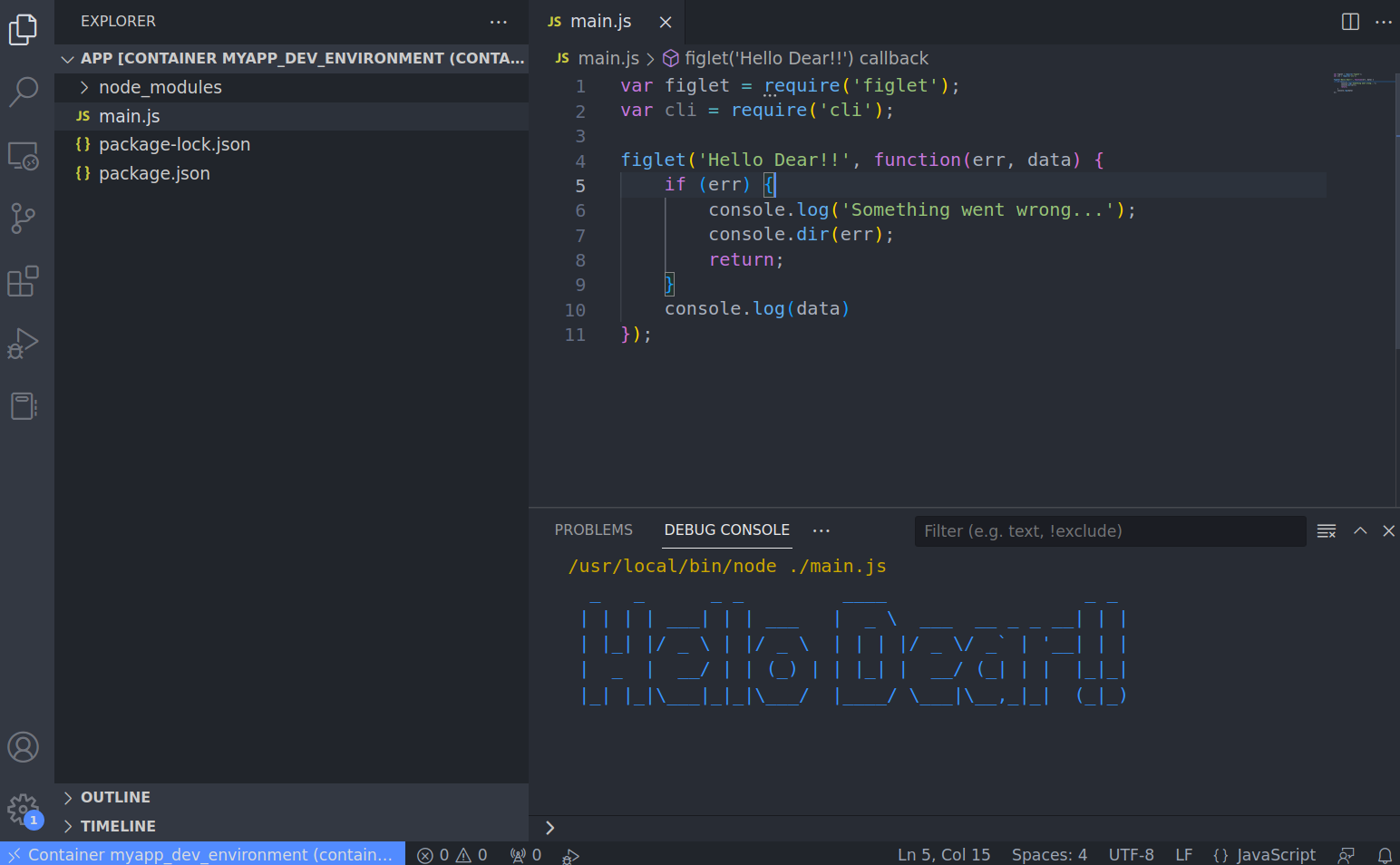
Task: Change end of line sequence LF
Action: pyautogui.click(x=1183, y=854)
